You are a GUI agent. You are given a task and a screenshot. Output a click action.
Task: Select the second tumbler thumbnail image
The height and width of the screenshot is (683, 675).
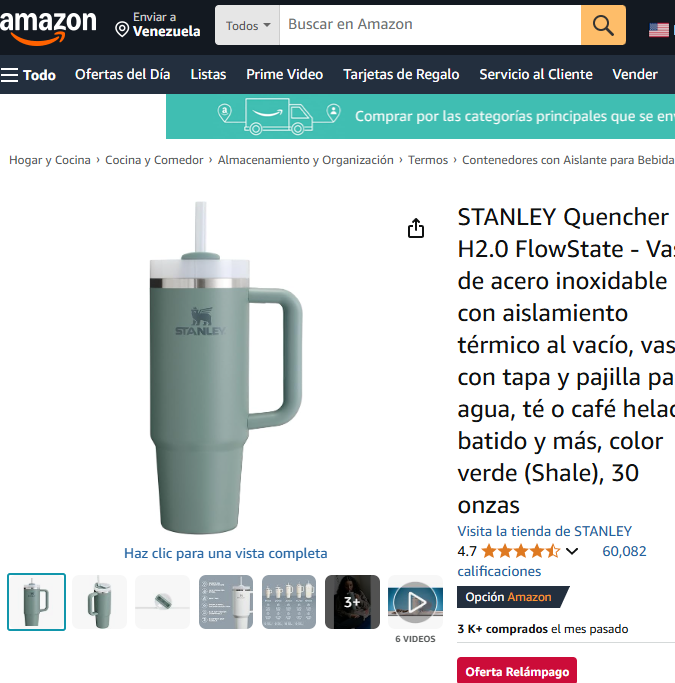pyautogui.click(x=99, y=602)
